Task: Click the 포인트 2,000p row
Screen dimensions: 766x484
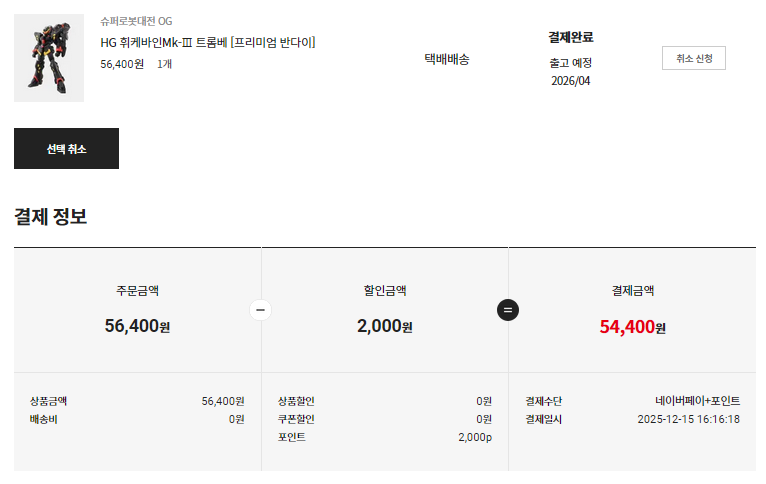Action: click(x=385, y=437)
